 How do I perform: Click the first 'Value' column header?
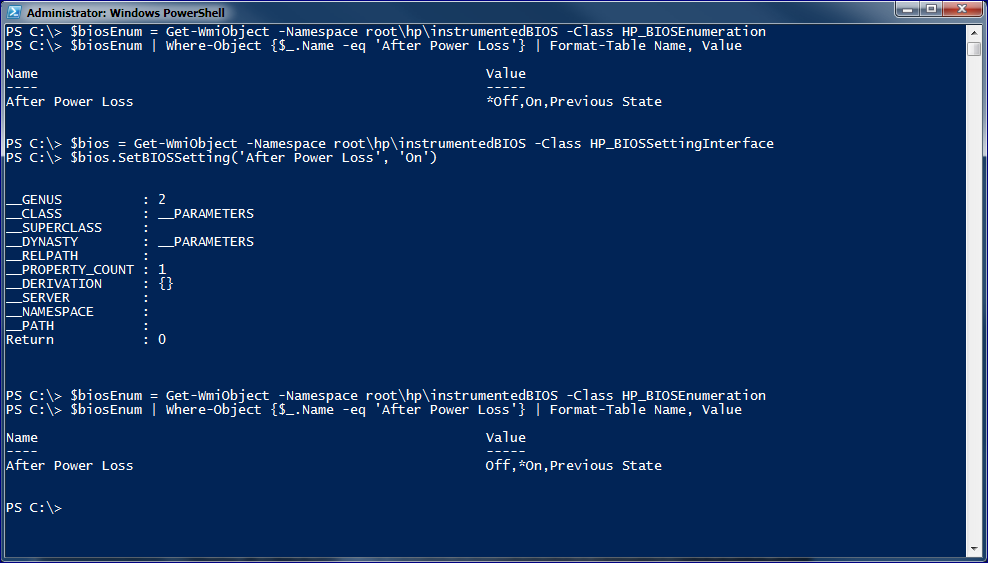click(506, 74)
